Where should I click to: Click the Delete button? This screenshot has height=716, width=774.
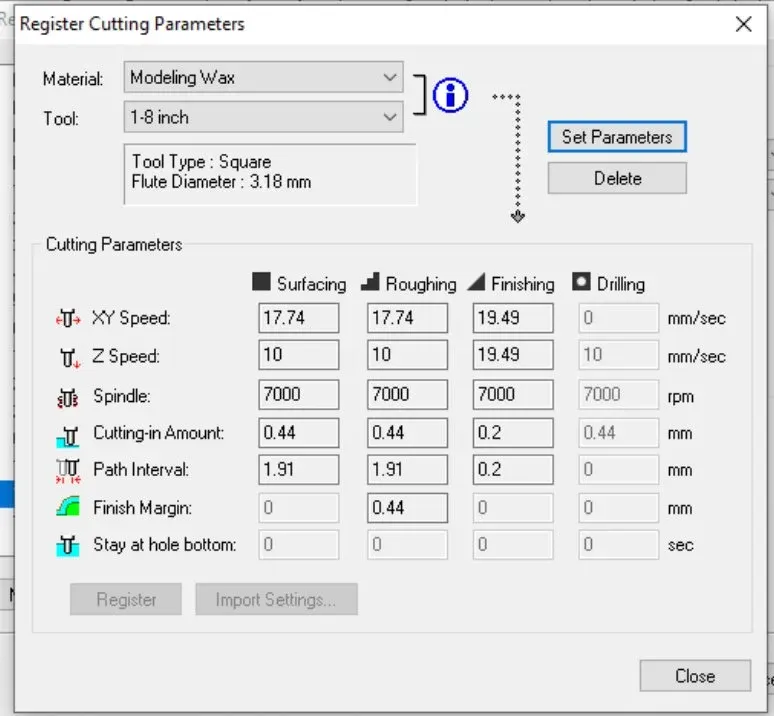click(x=617, y=178)
